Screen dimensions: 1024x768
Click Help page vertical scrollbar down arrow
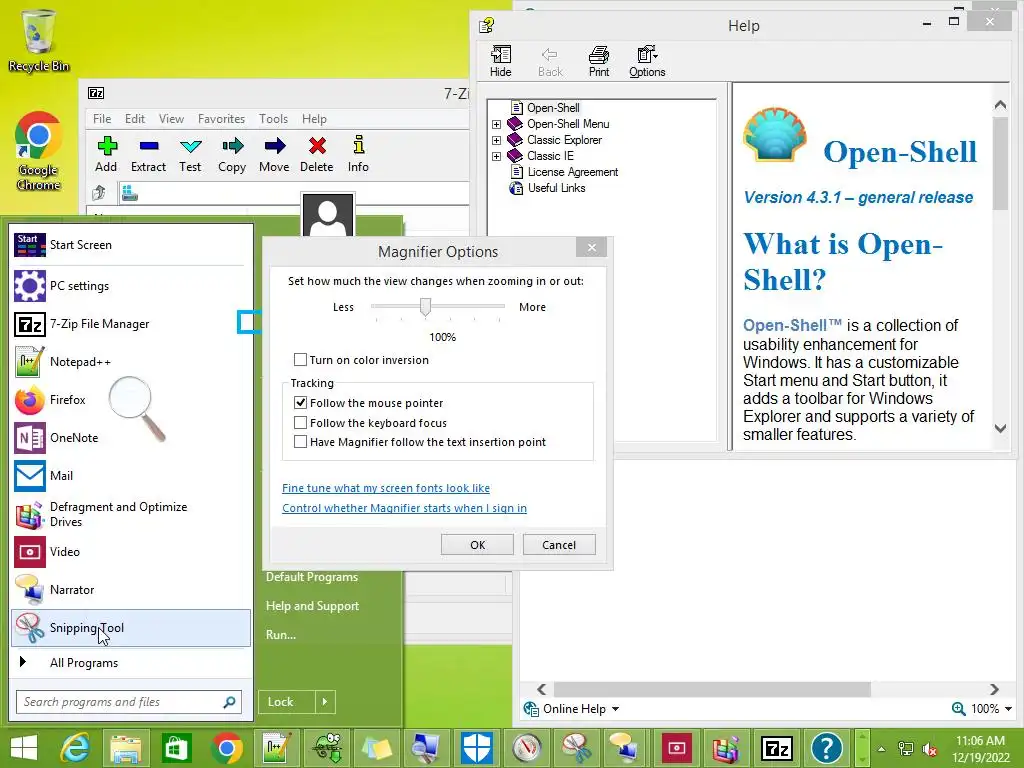pyautogui.click(x=1000, y=428)
